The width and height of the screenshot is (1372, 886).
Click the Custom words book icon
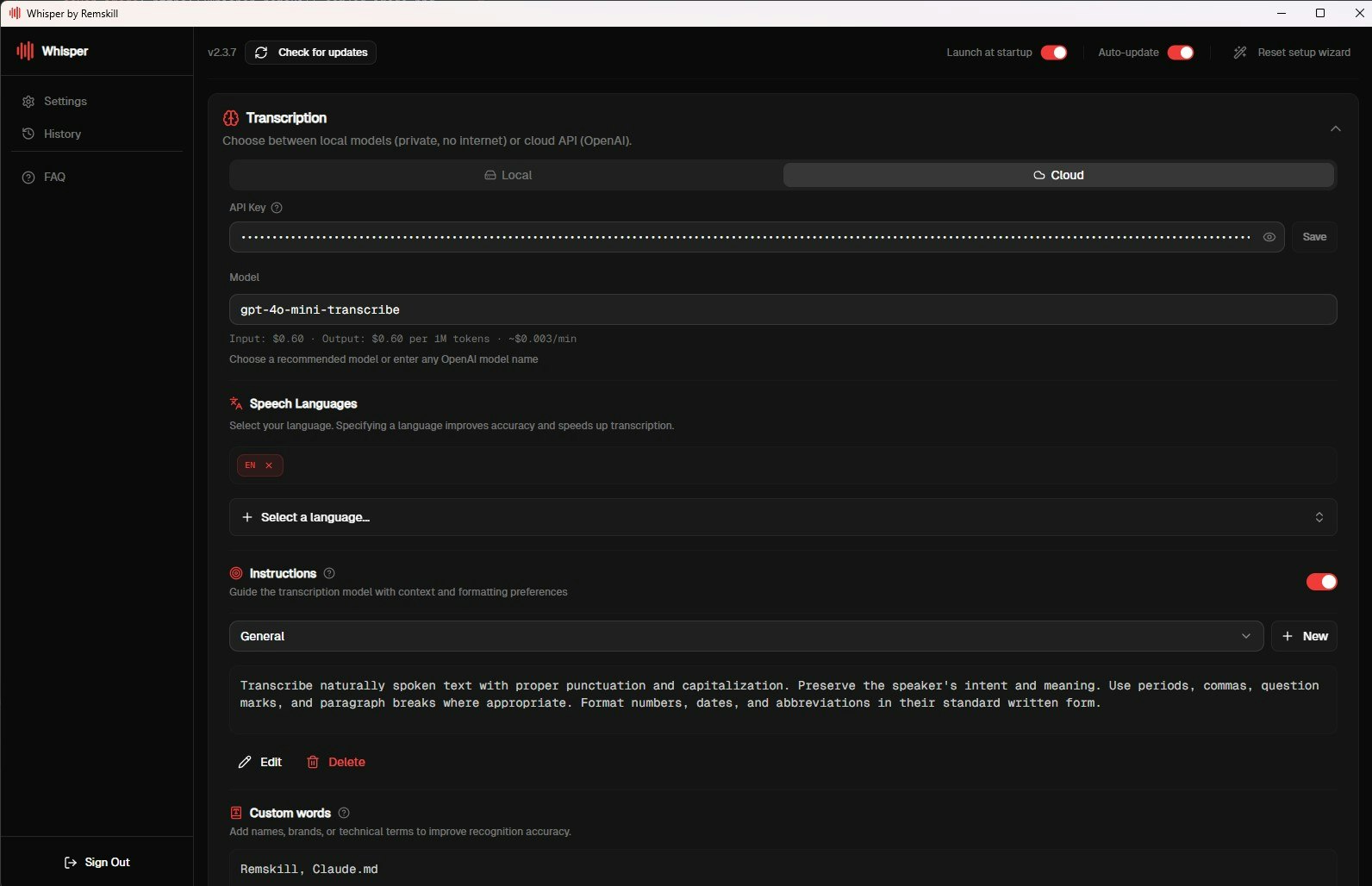tap(236, 813)
